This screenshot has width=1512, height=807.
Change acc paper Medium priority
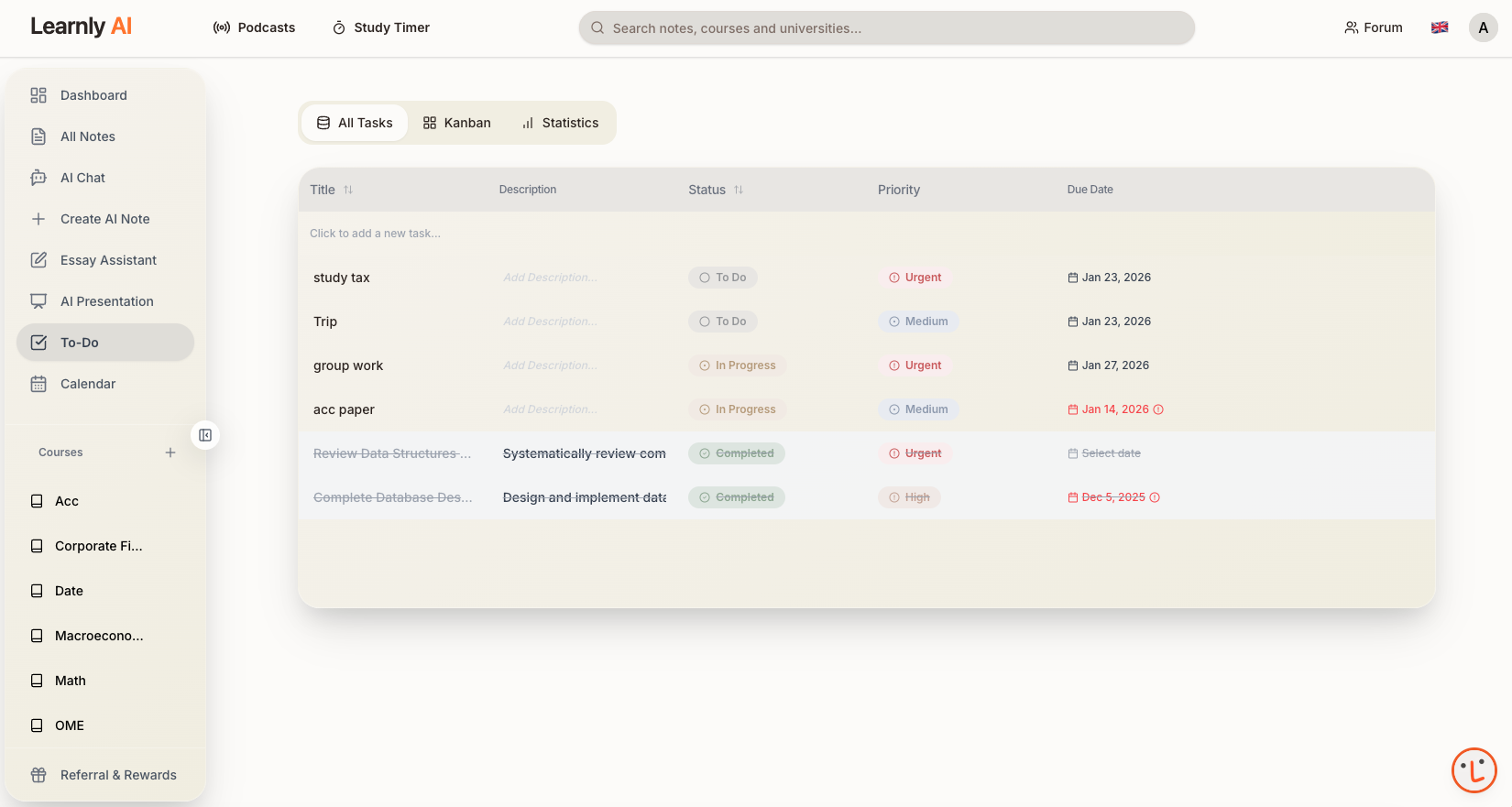[918, 409]
